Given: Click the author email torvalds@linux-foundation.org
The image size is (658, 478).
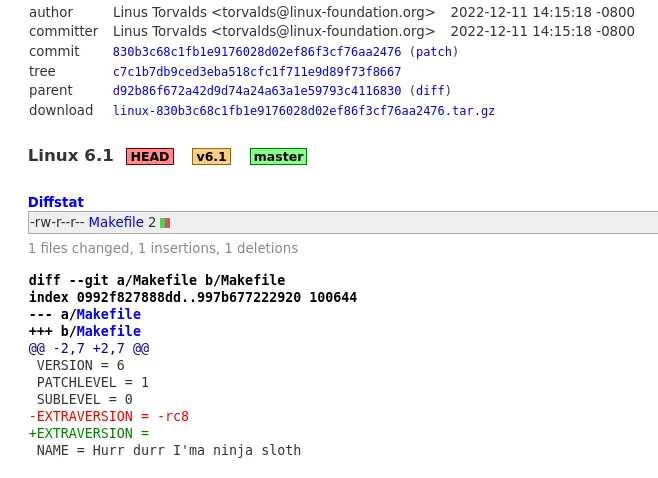Looking at the screenshot, I should (x=324, y=12).
